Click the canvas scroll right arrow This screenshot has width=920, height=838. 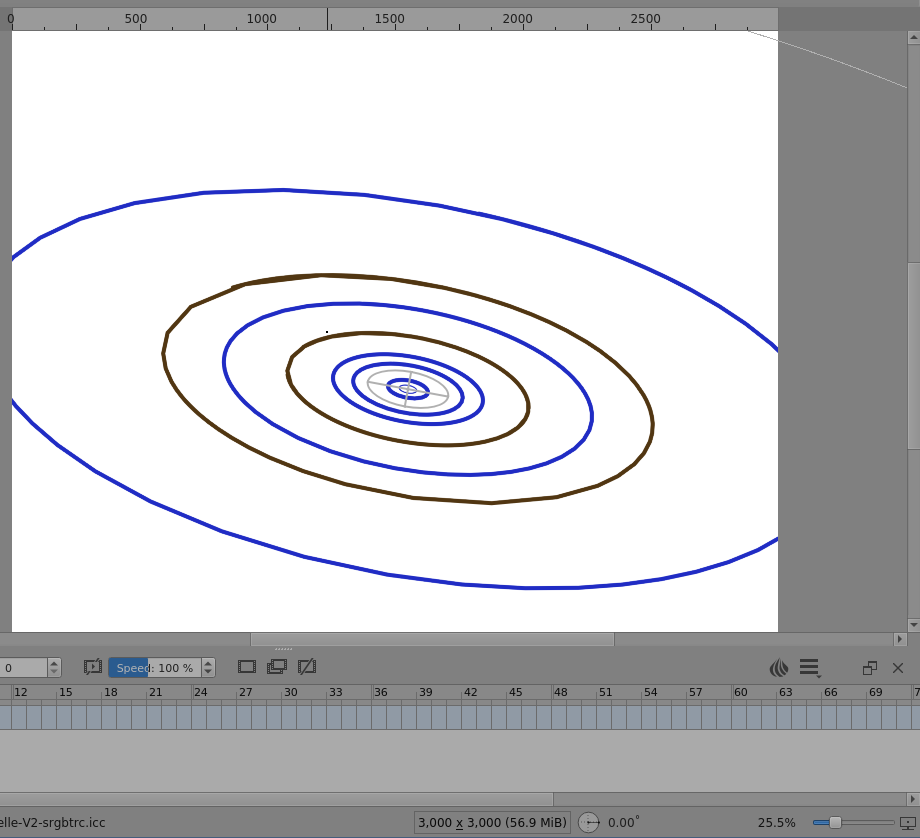(900, 639)
